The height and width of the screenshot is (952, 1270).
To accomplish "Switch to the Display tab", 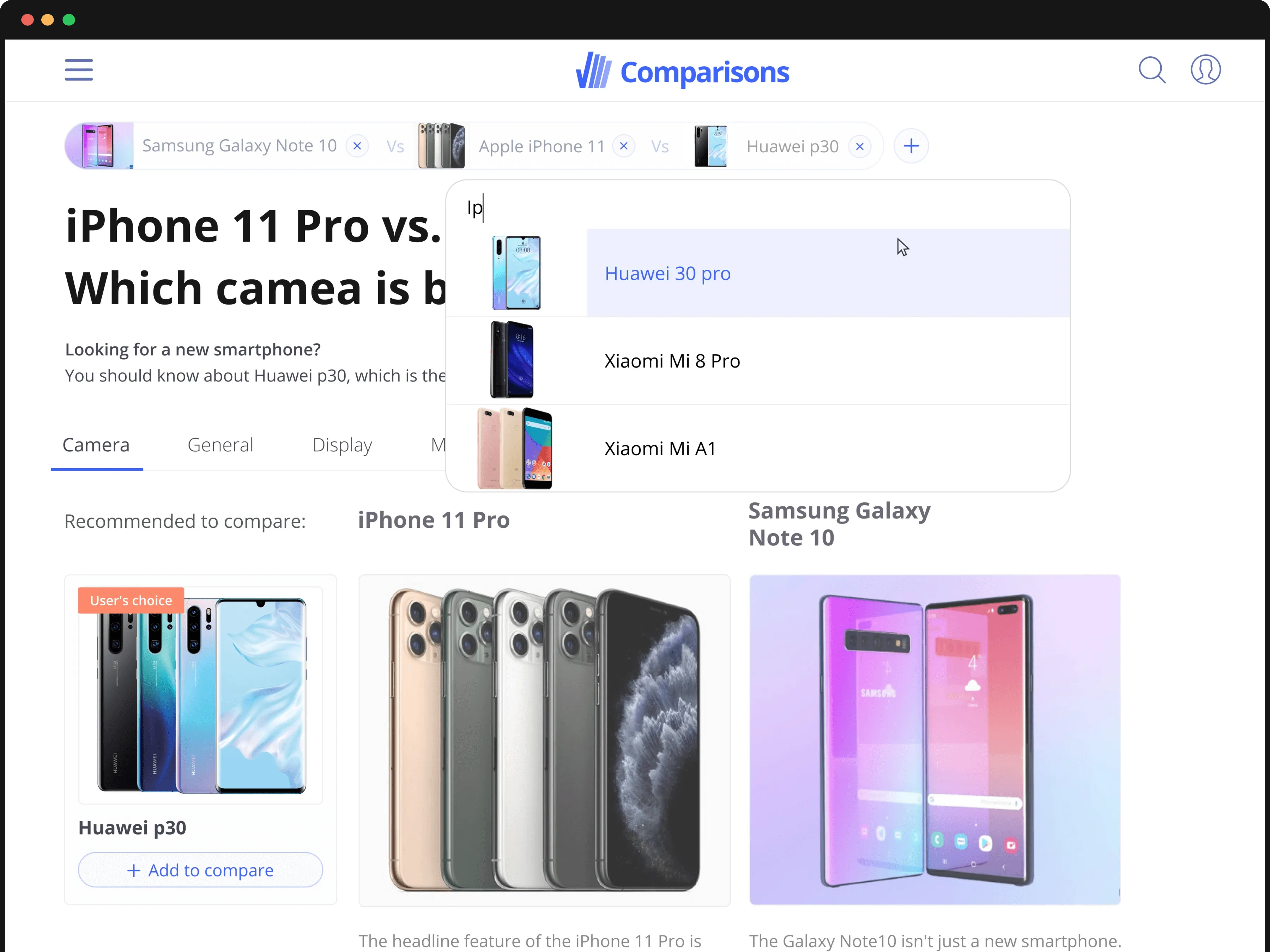I will pos(342,445).
